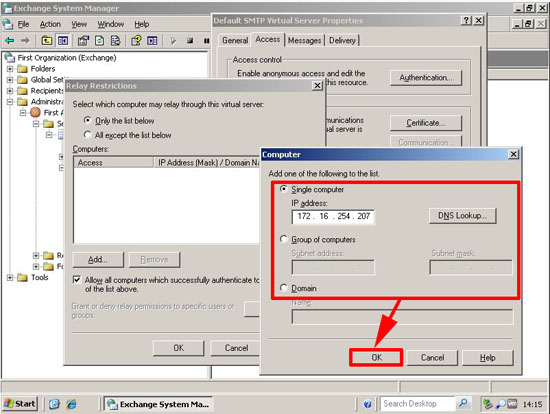Image resolution: width=550 pixels, height=414 pixels.
Task: Click OK in the Computer dialog
Action: pos(376,358)
